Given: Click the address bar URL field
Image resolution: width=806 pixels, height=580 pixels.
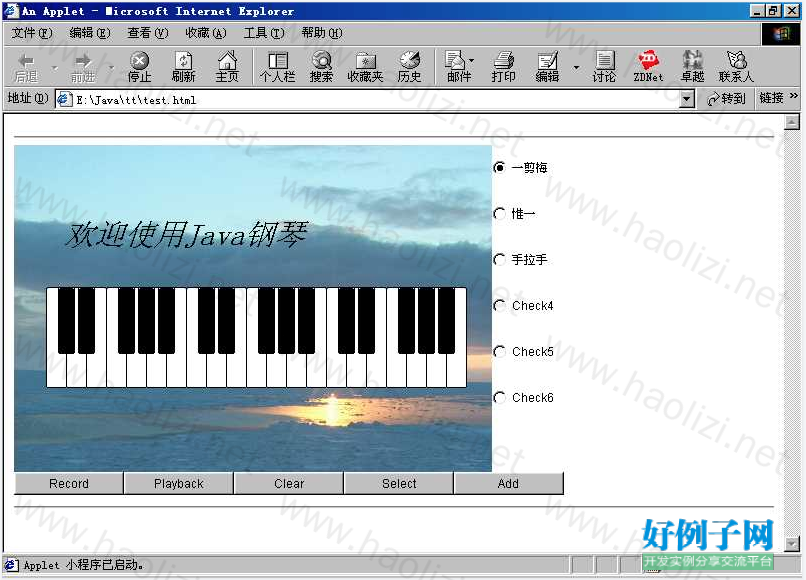Looking at the screenshot, I should click(x=370, y=99).
